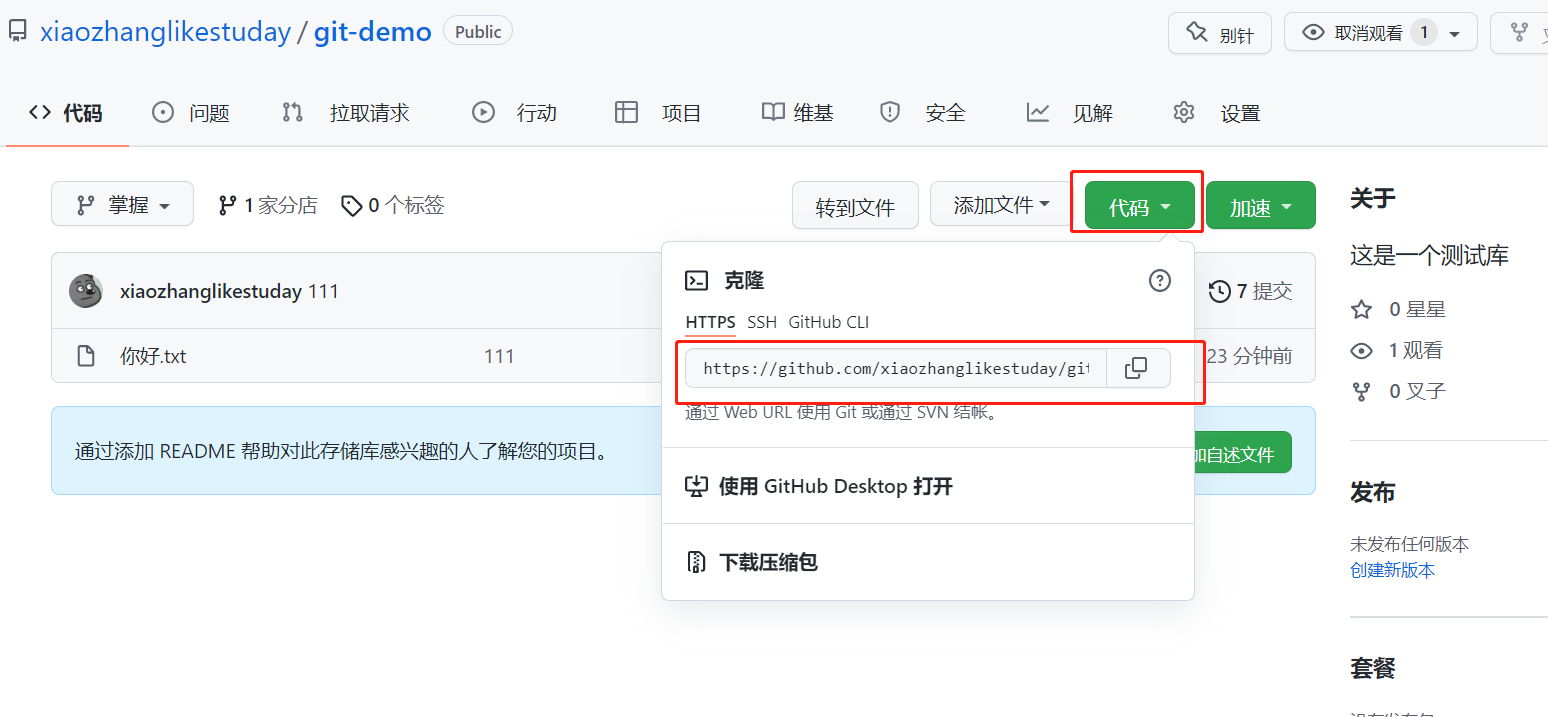This screenshot has height=717, width=1548.
Task: Click the 这是一个测试库 description text
Action: coord(1429,256)
